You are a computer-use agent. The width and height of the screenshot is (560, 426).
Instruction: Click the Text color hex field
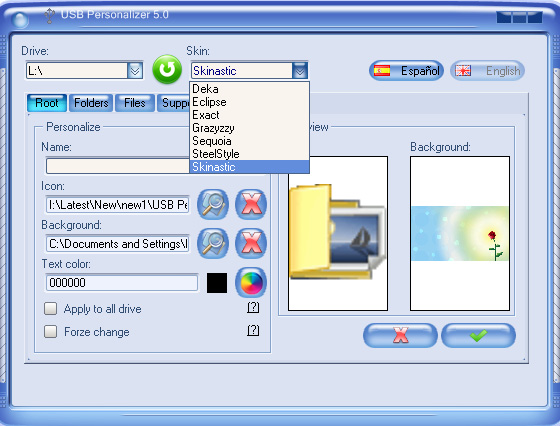(122, 282)
